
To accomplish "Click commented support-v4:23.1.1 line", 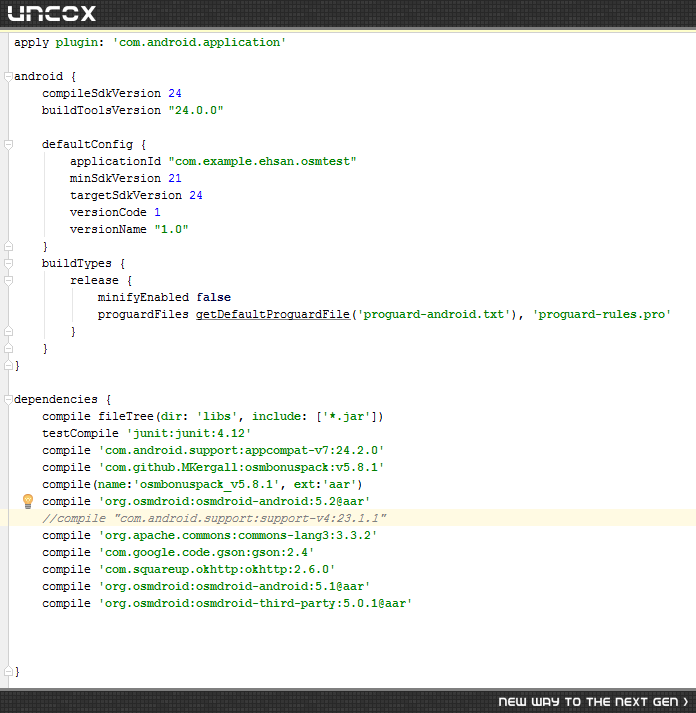I will tap(215, 518).
